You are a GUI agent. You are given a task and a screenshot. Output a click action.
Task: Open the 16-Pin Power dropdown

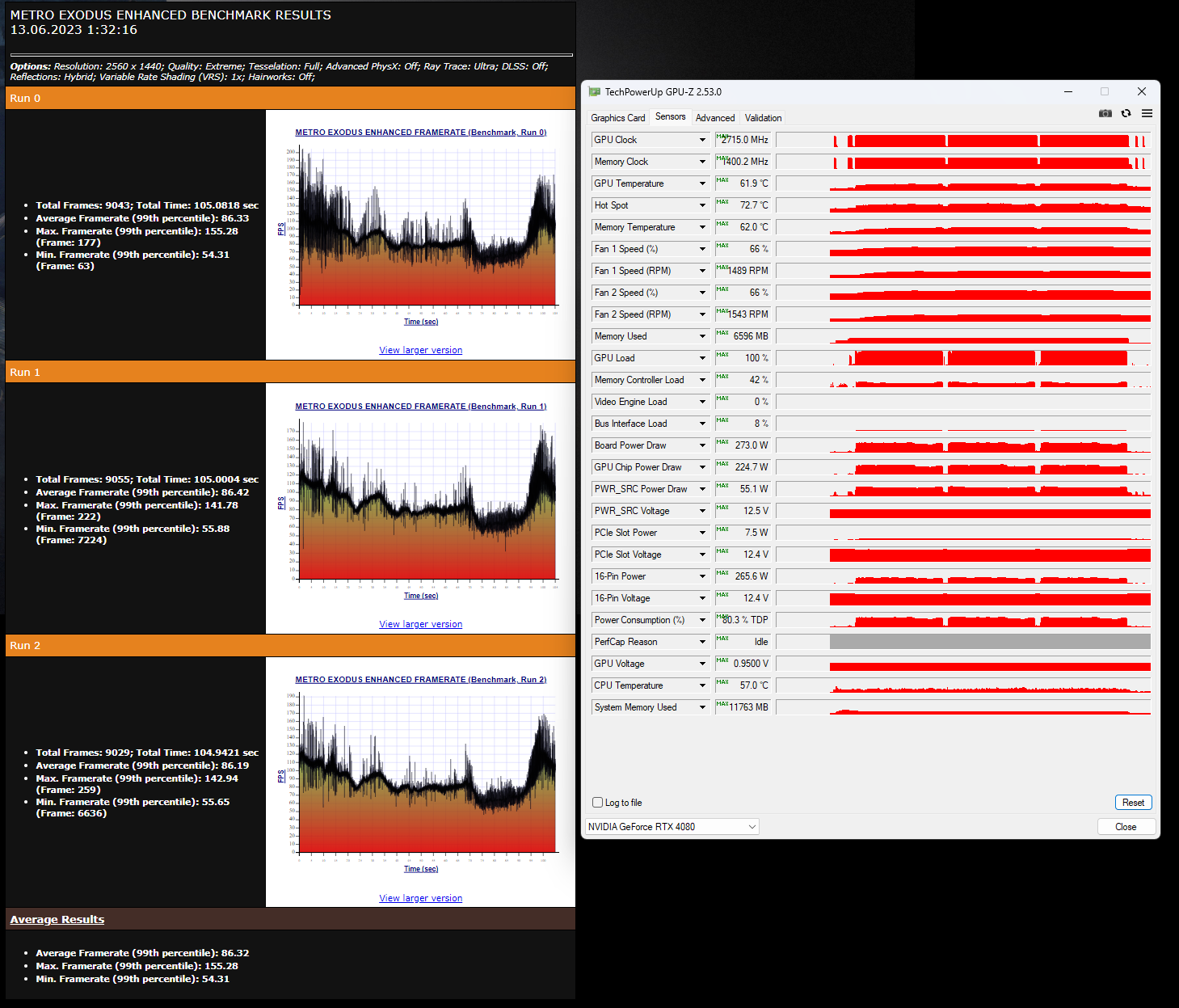point(702,576)
